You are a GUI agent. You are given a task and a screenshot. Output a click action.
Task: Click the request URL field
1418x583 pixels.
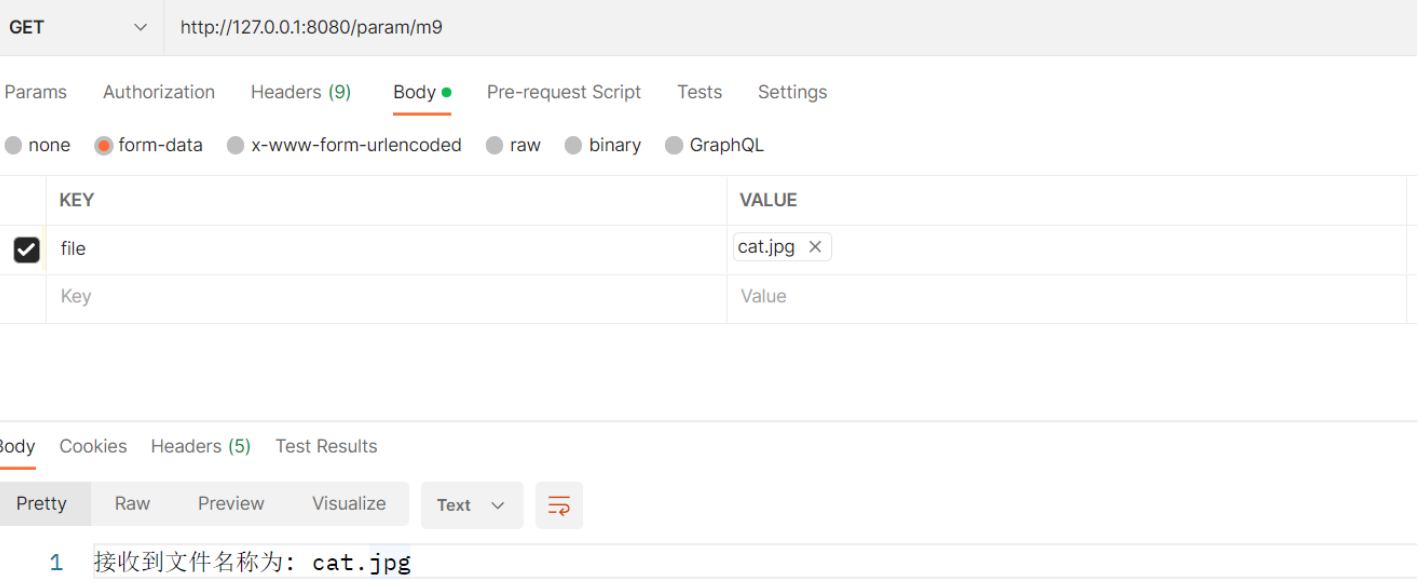pyautogui.click(x=790, y=27)
